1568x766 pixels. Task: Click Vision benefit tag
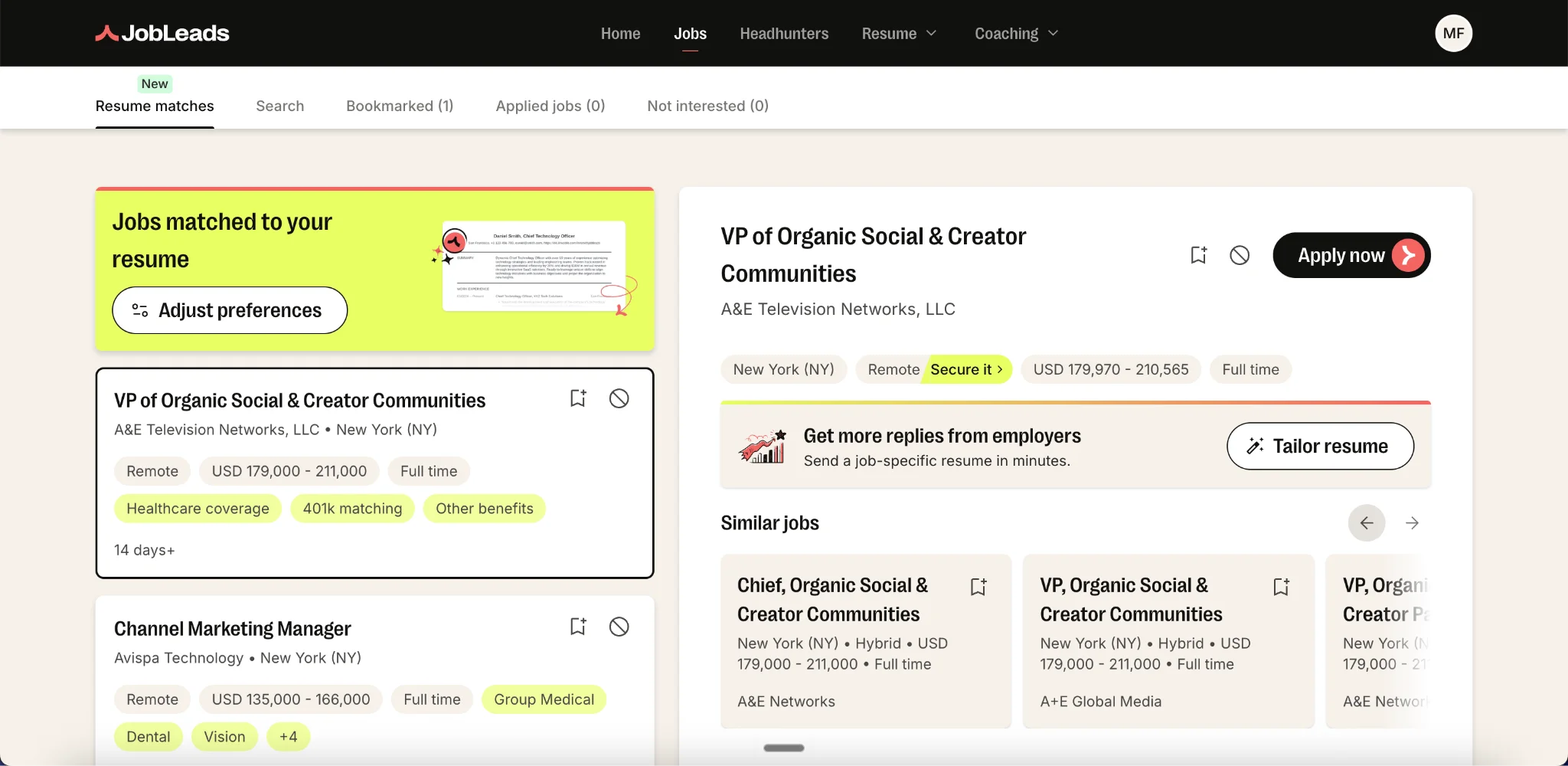[224, 737]
